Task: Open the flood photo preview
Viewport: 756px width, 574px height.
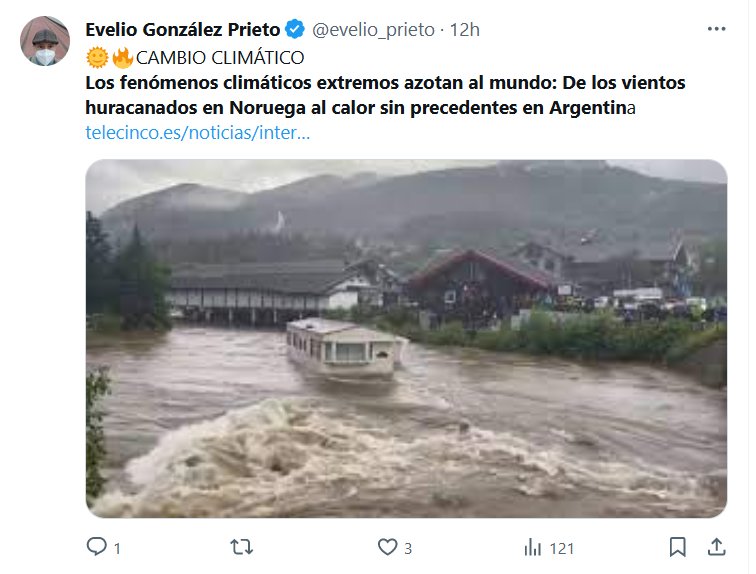Action: point(406,338)
